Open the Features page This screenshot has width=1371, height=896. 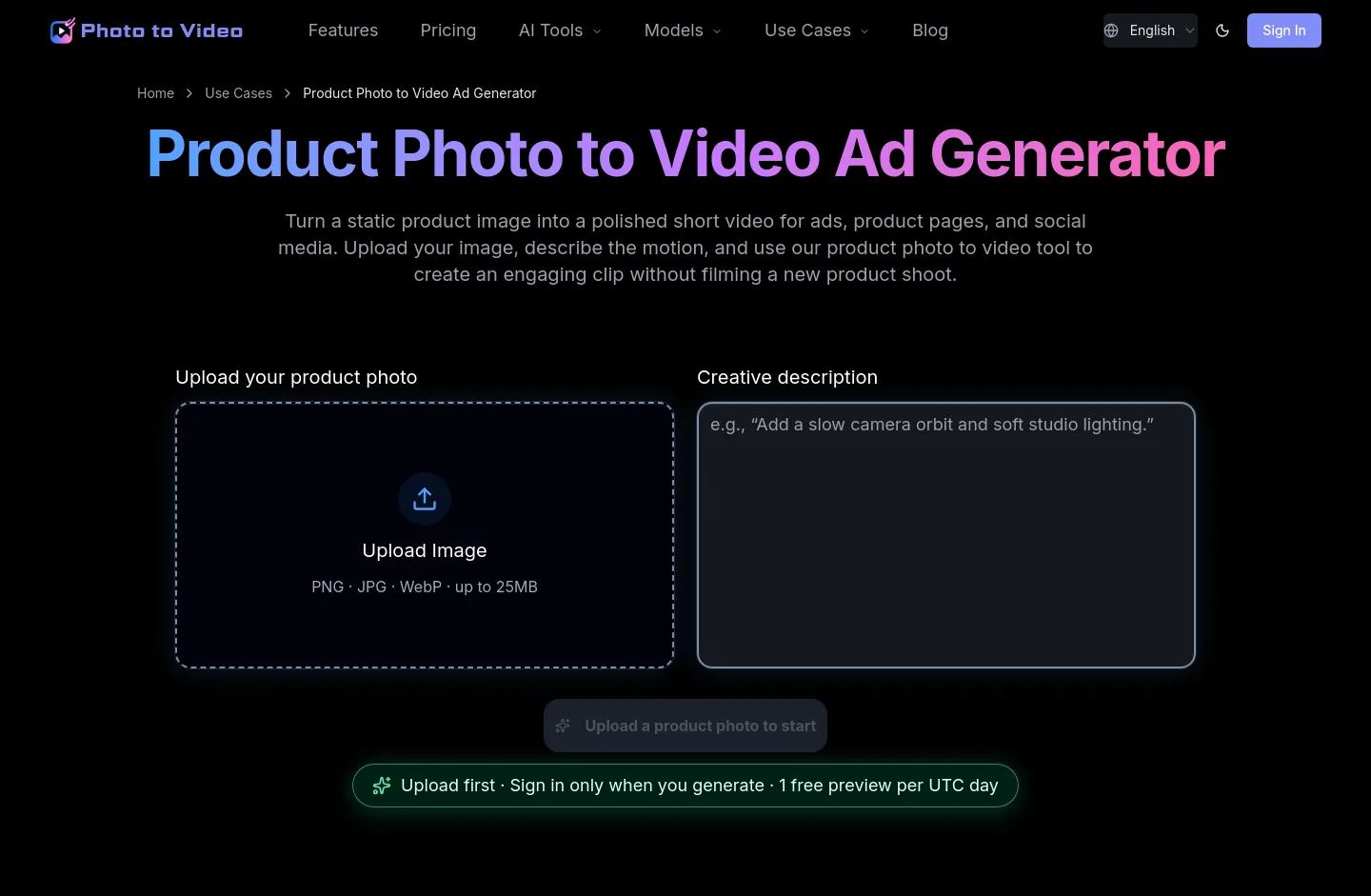tap(343, 30)
